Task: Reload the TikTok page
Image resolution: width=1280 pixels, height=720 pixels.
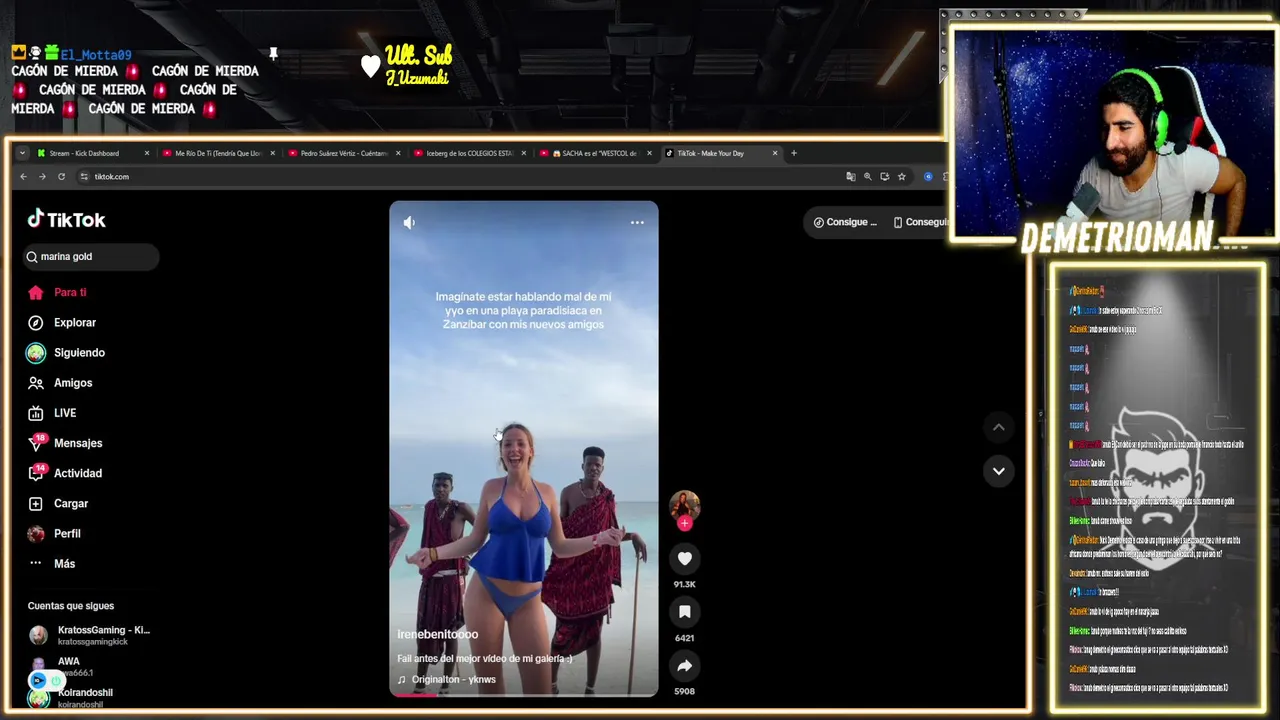Action: (x=61, y=177)
